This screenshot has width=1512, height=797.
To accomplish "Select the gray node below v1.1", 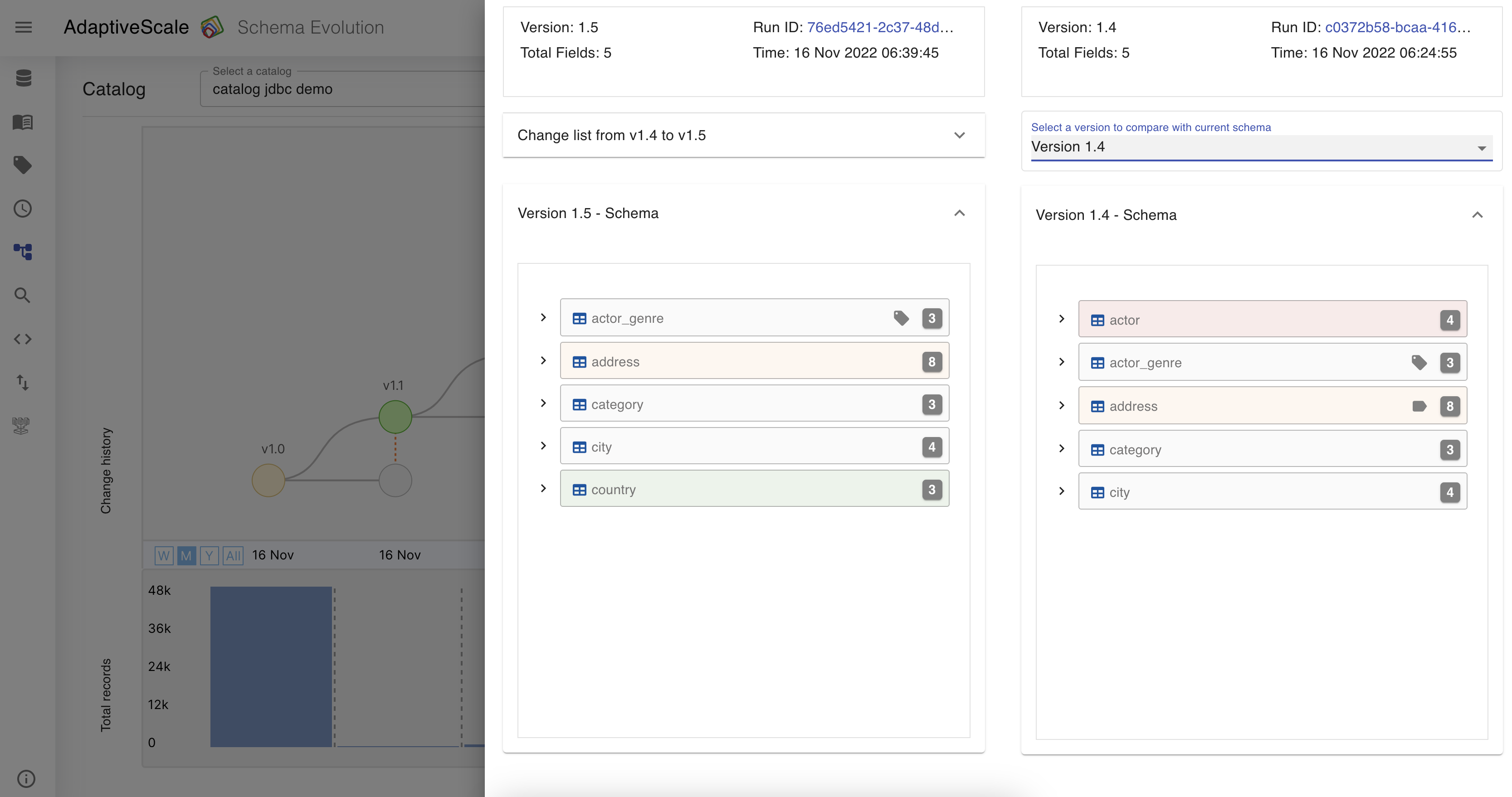I will click(x=395, y=481).
